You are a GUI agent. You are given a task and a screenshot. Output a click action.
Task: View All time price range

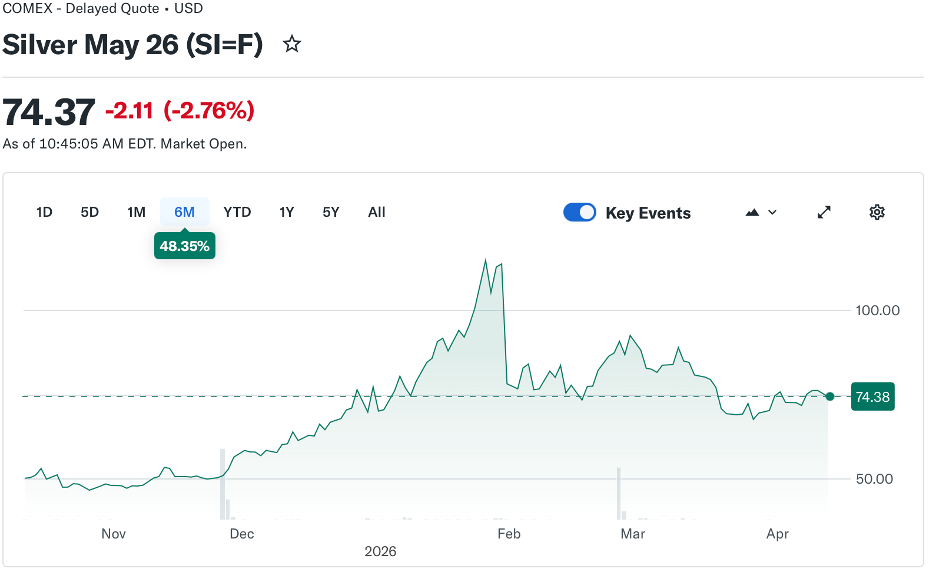(376, 212)
